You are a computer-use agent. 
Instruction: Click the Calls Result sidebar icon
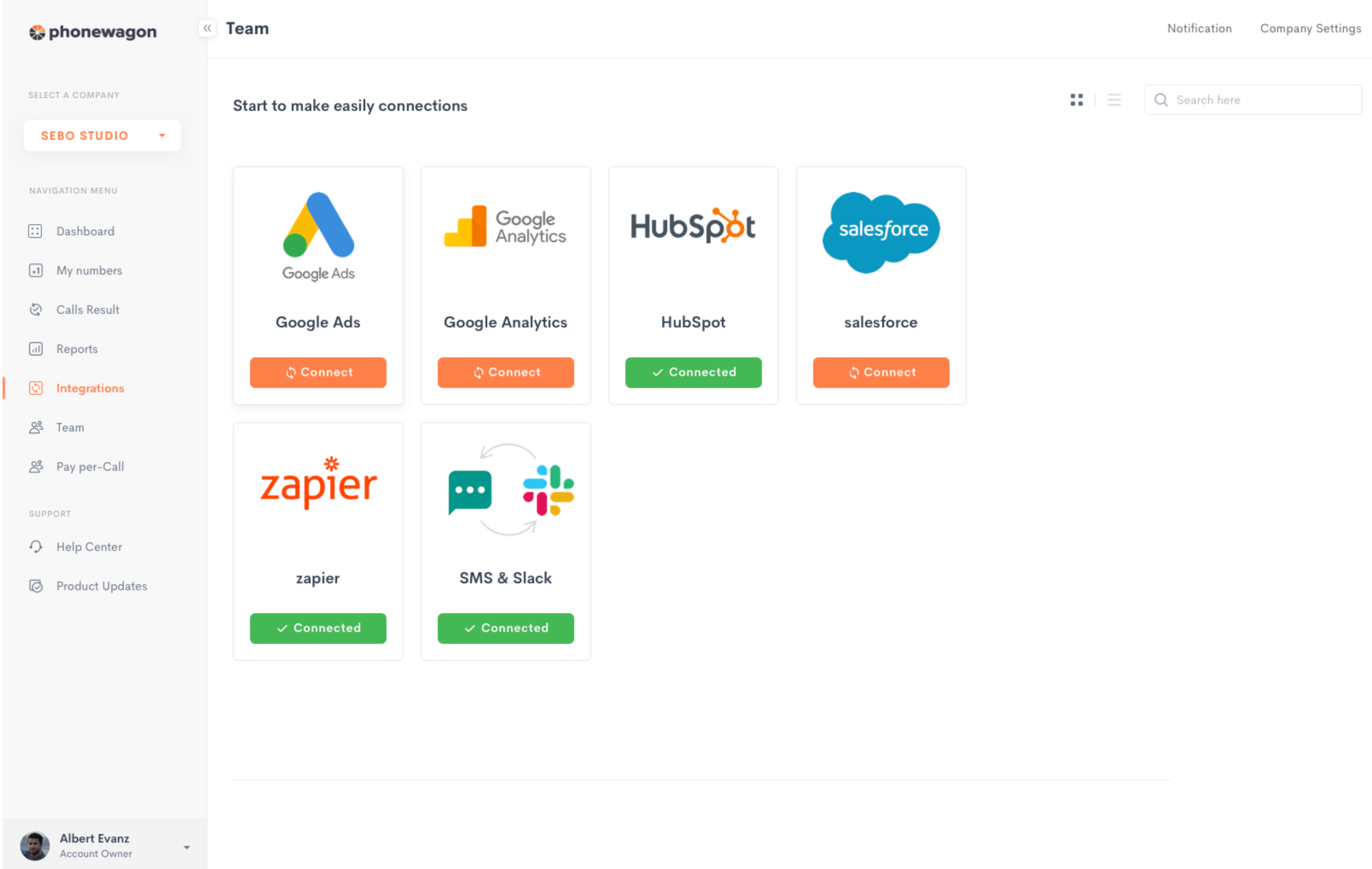pyautogui.click(x=35, y=310)
